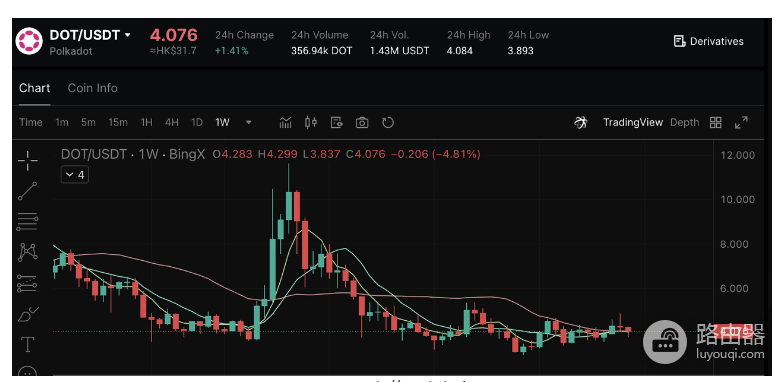Select the 4H timeframe
783x382 pixels.
pyautogui.click(x=172, y=122)
